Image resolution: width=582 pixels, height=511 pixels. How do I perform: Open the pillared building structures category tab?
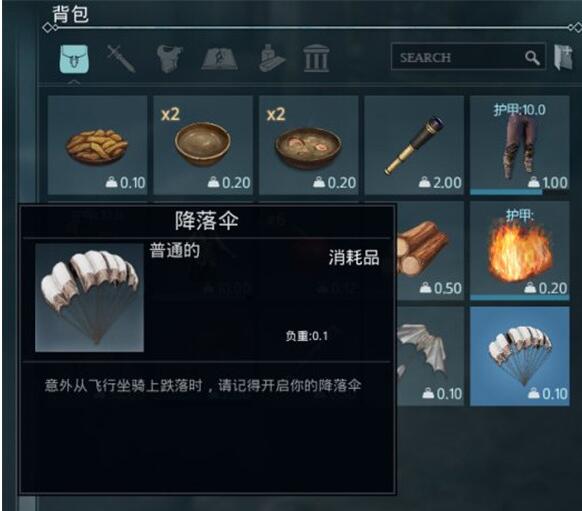click(x=316, y=58)
